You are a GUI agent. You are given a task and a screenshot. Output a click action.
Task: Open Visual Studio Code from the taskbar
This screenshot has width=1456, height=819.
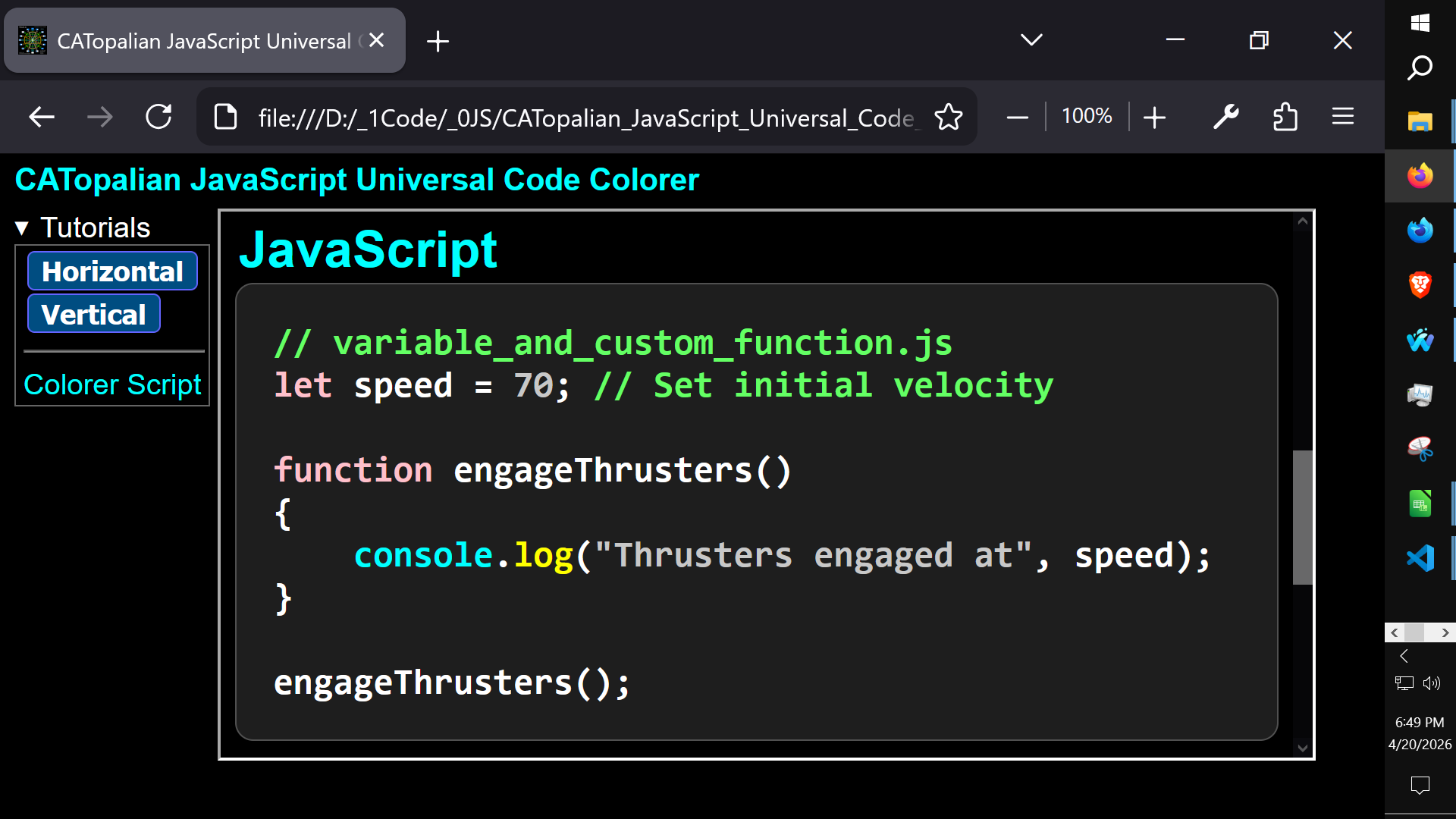[1420, 557]
